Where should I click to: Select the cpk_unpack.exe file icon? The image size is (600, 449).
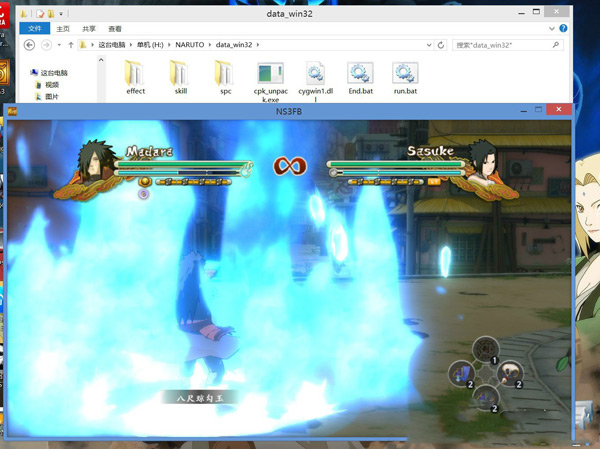tap(270, 73)
